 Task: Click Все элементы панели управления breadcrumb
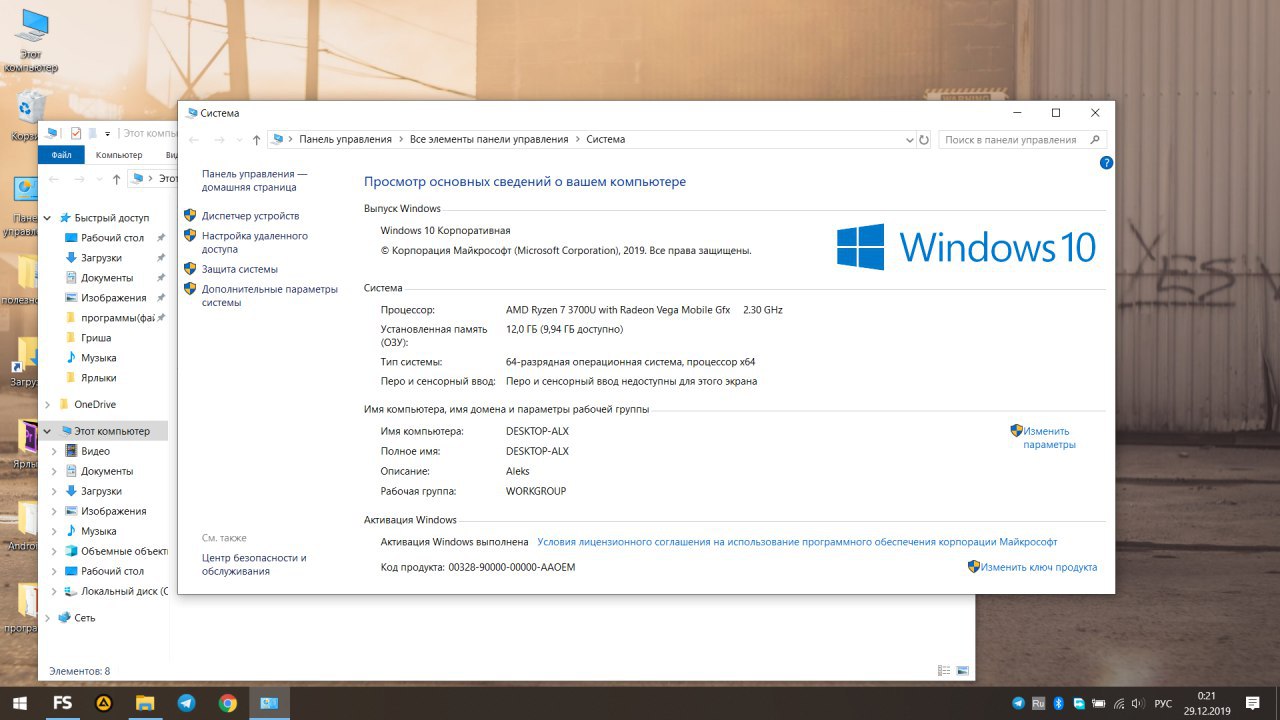point(489,140)
